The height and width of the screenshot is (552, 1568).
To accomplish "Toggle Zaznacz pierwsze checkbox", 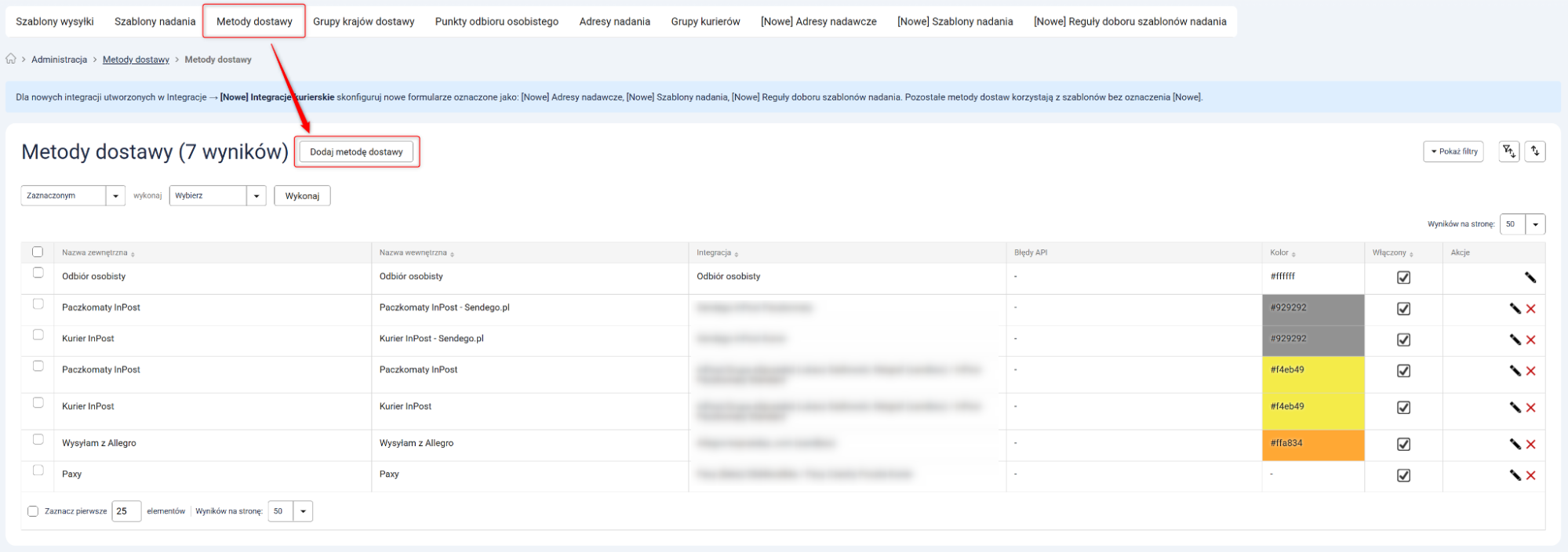I will [33, 511].
